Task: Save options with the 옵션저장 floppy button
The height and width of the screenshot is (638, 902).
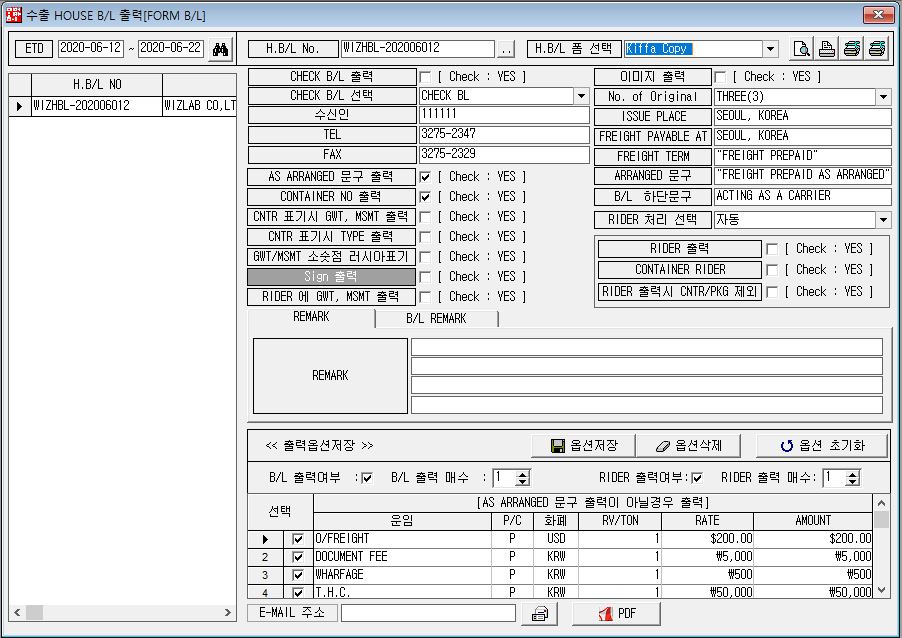Action: pyautogui.click(x=583, y=446)
